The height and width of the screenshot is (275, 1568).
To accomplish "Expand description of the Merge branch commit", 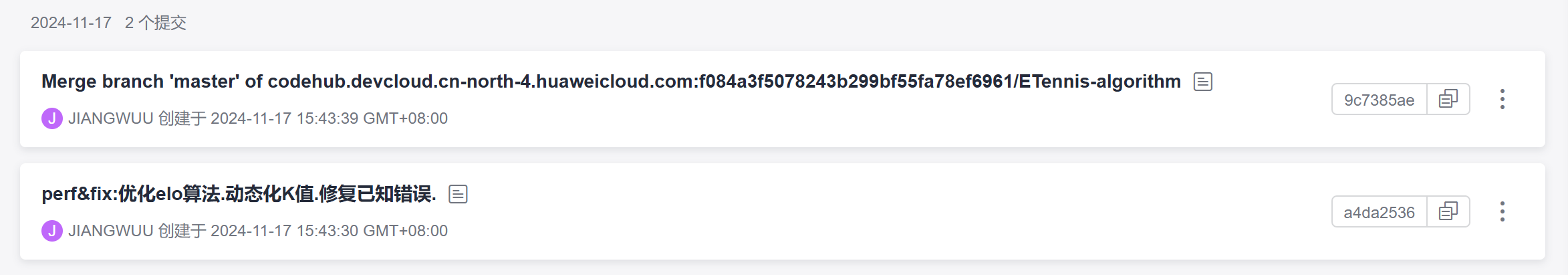I will click(x=1202, y=82).
